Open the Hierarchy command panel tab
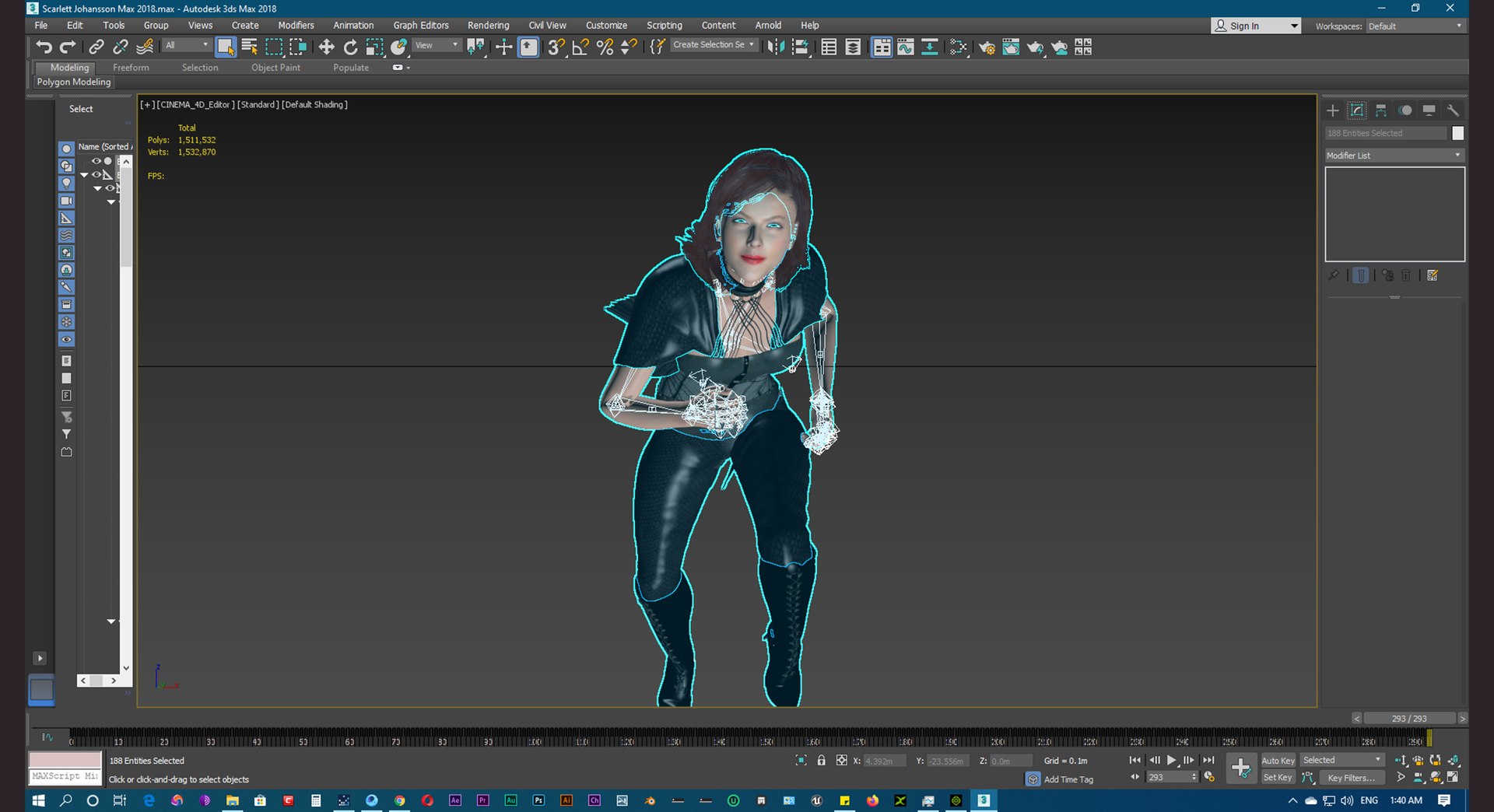 1381,110
